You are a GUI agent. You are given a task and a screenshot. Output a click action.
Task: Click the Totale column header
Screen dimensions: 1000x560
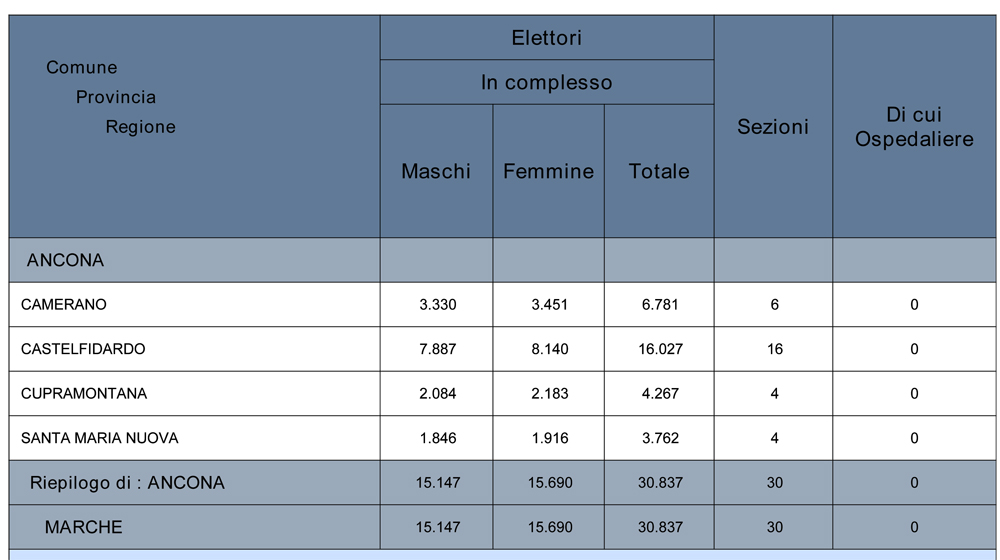tap(659, 171)
